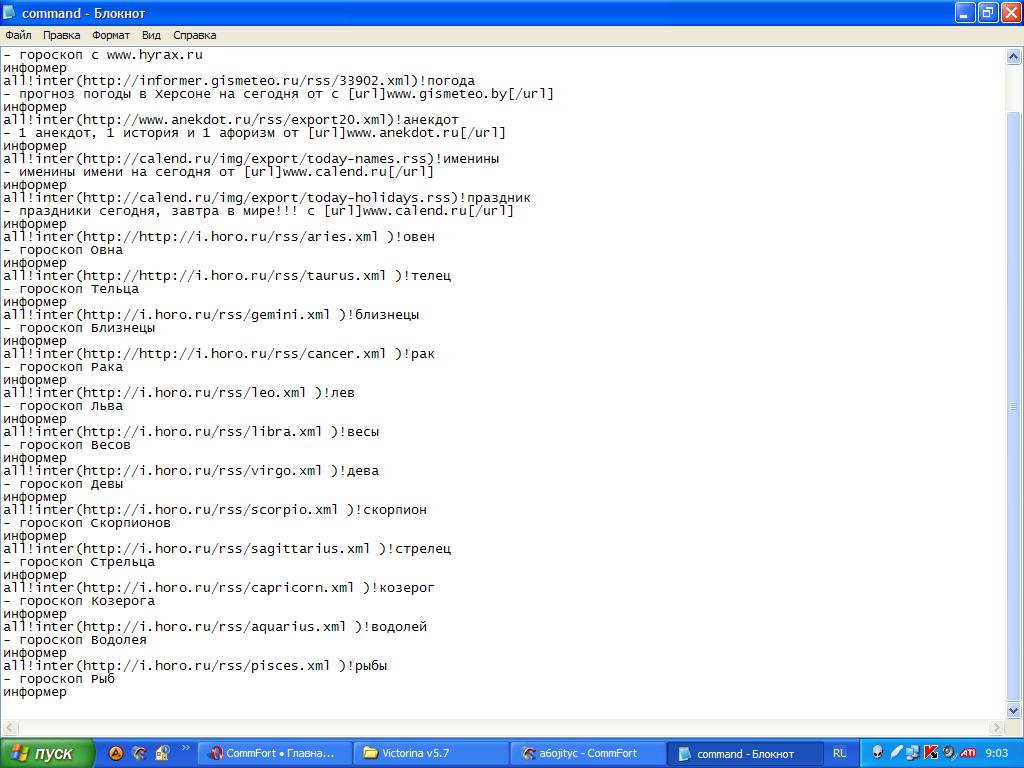Switch to CommFort Opera browser window
This screenshot has height=768, width=1024.
[x=277, y=753]
